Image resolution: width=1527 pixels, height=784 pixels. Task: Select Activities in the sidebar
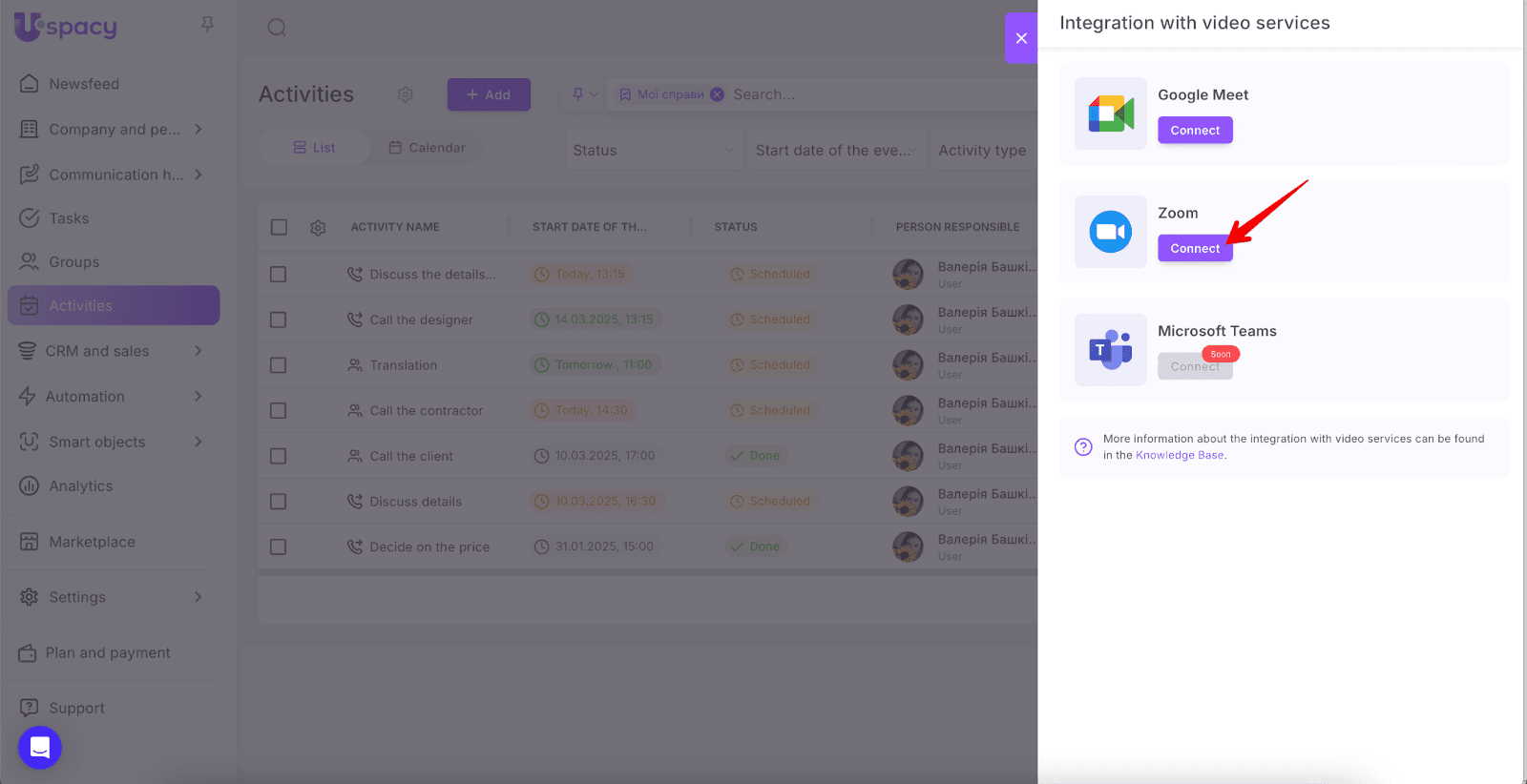click(114, 305)
